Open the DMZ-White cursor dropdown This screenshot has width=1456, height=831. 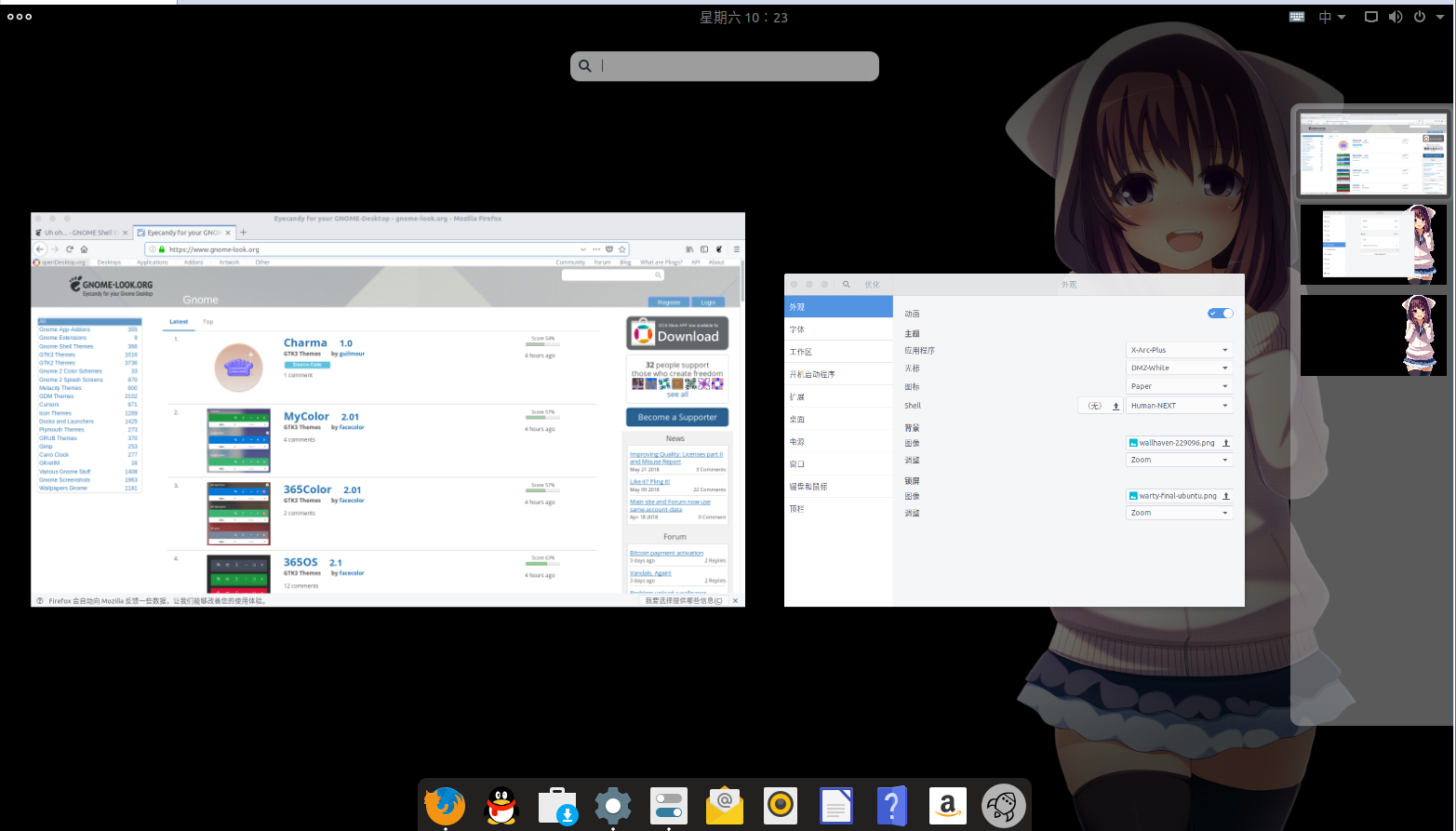1180,368
